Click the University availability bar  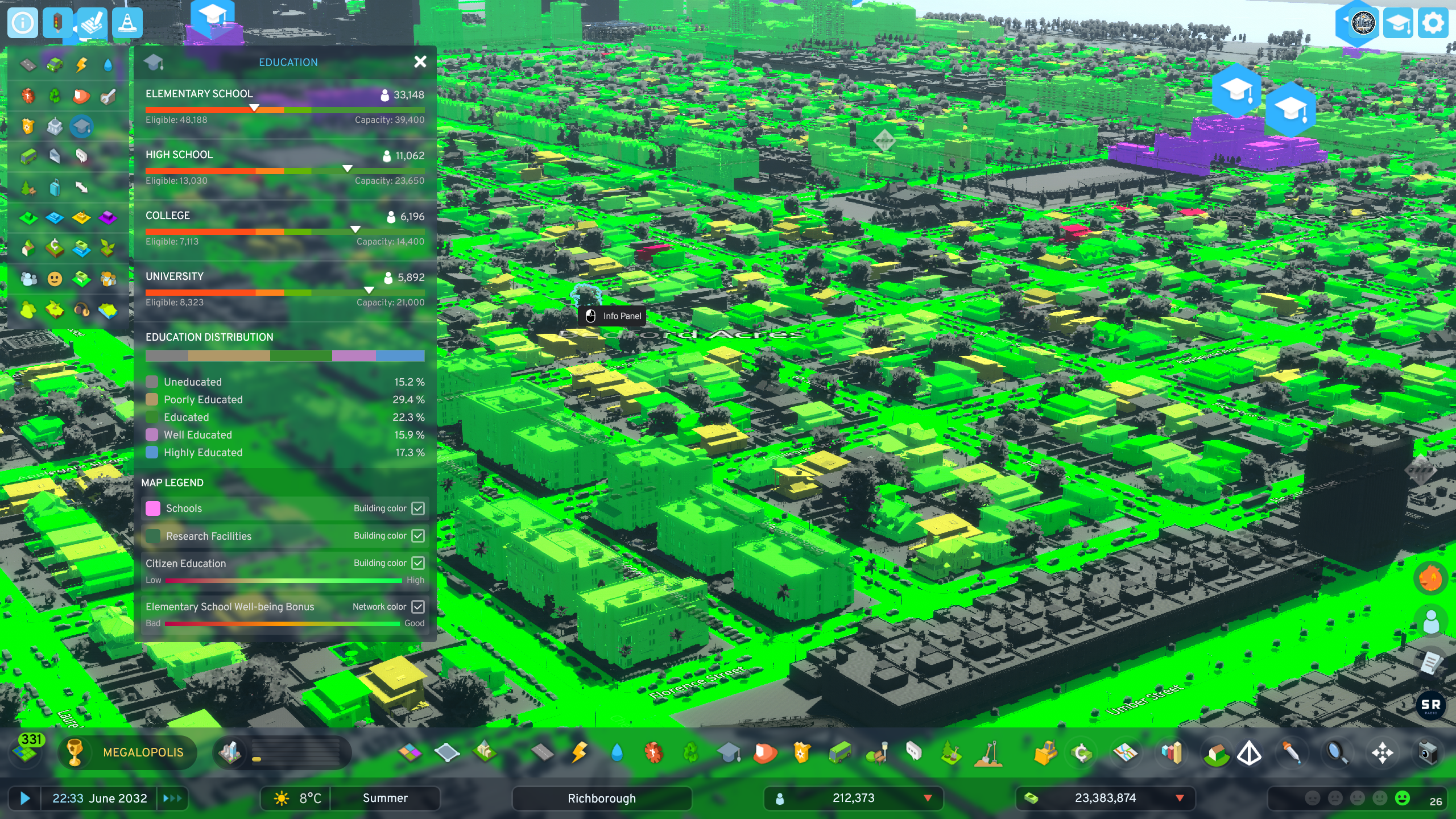click(x=285, y=292)
